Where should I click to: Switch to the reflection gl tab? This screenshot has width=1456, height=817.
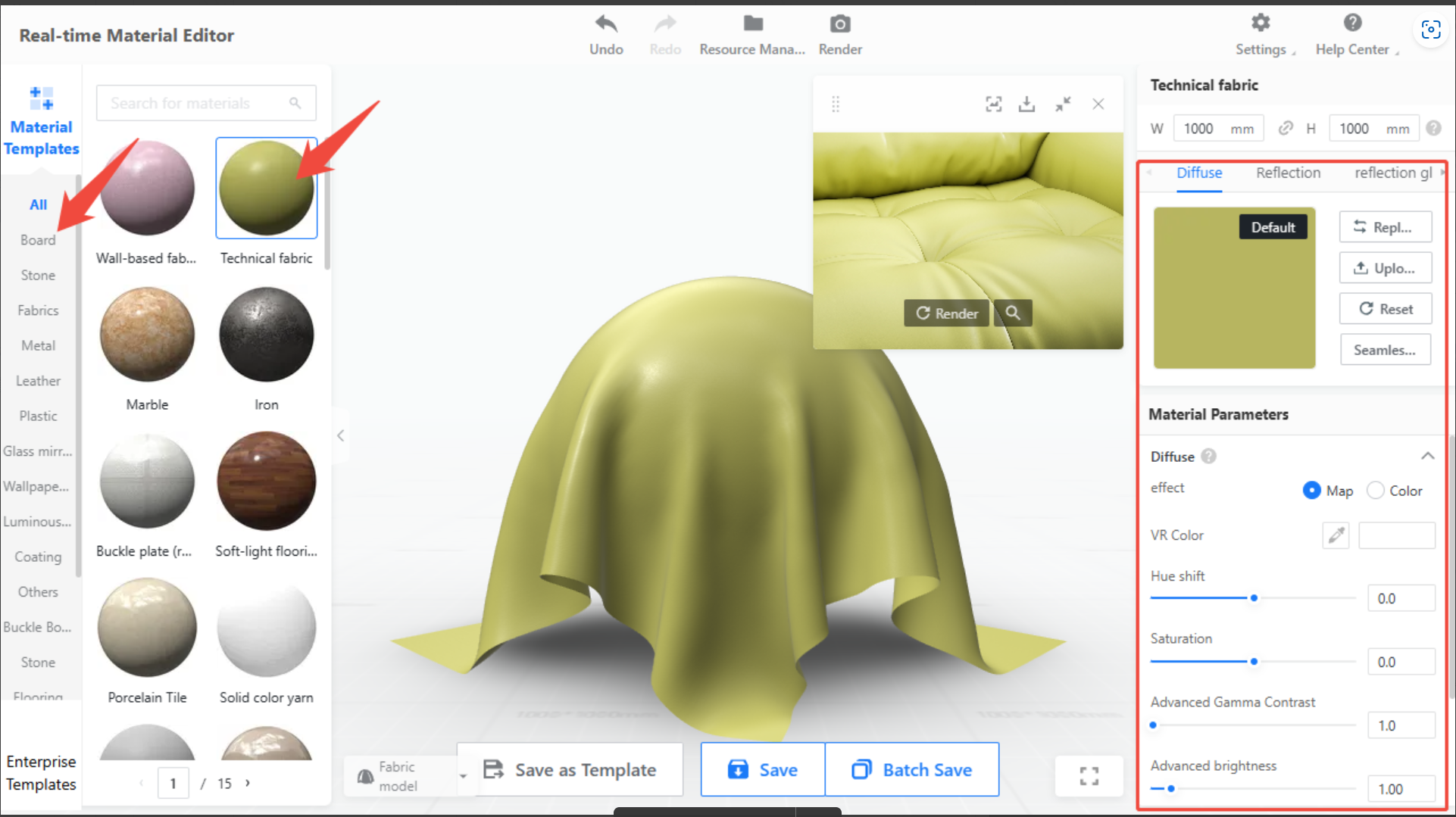point(1393,173)
